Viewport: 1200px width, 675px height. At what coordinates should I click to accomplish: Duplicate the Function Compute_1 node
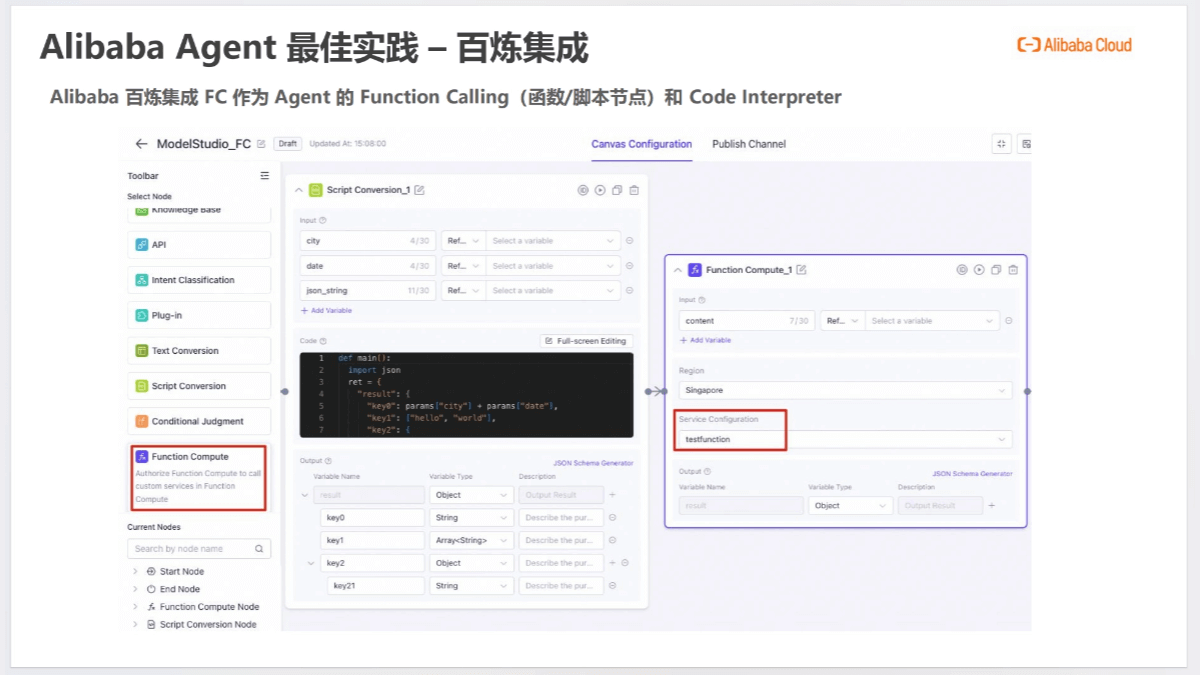[x=996, y=270]
